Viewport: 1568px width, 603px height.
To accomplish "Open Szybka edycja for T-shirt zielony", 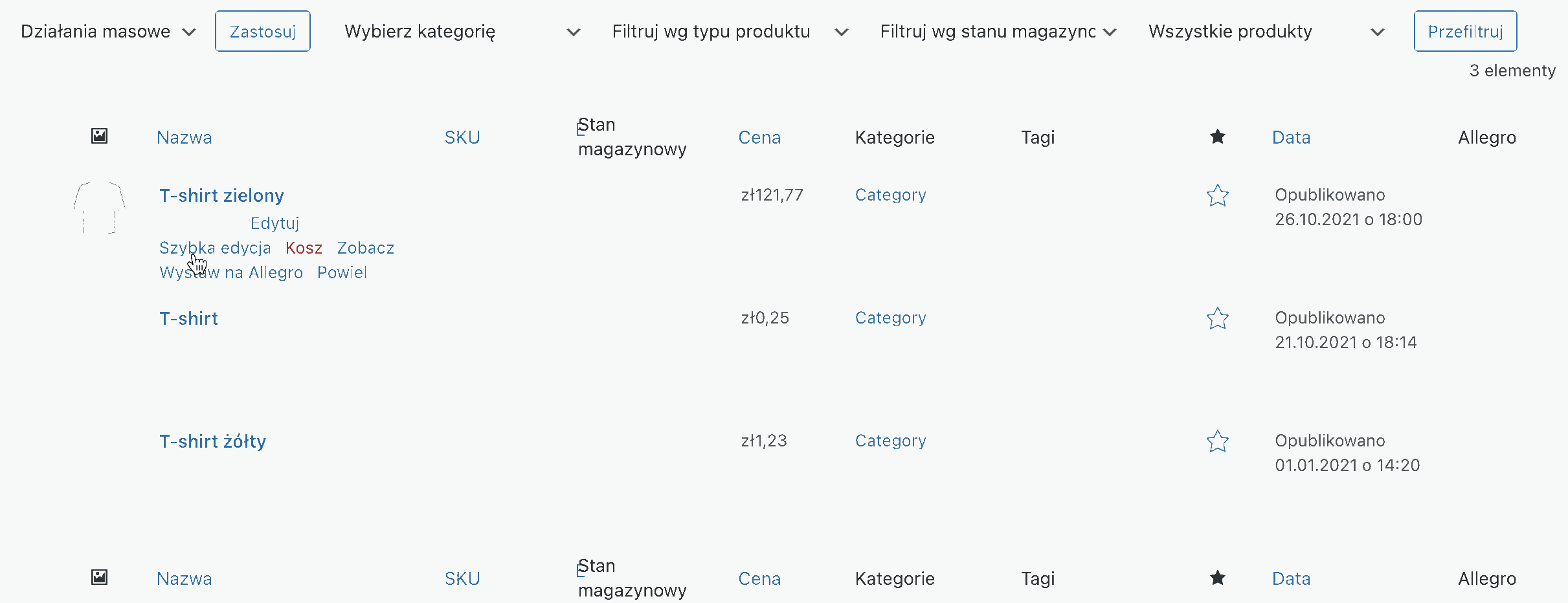I will point(215,248).
